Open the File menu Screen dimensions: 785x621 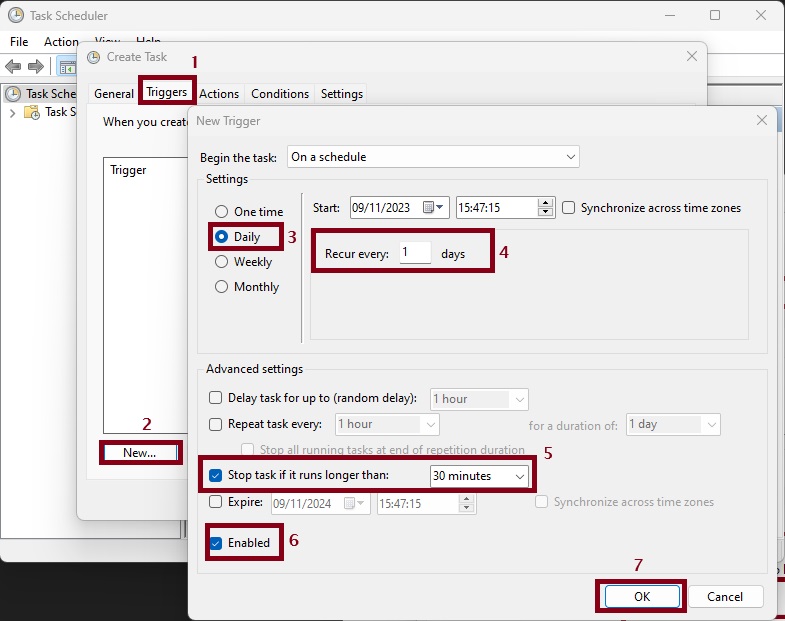coord(19,42)
